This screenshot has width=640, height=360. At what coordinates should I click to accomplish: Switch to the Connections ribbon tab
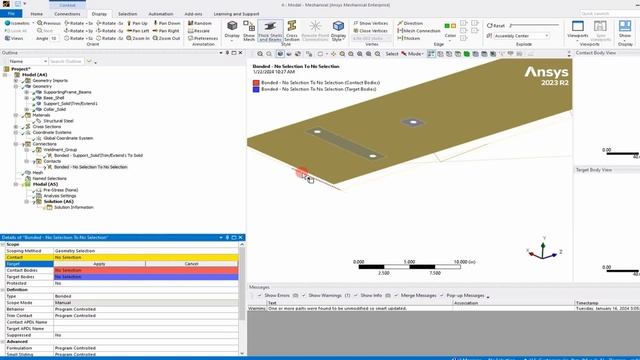click(x=67, y=14)
